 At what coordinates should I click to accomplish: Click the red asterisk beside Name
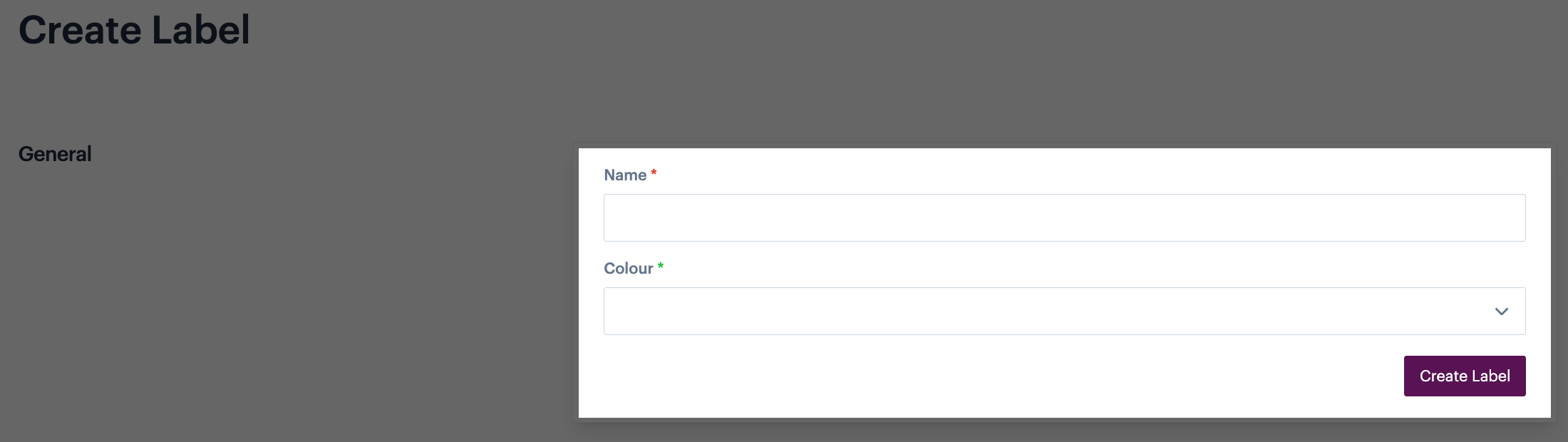coord(654,173)
